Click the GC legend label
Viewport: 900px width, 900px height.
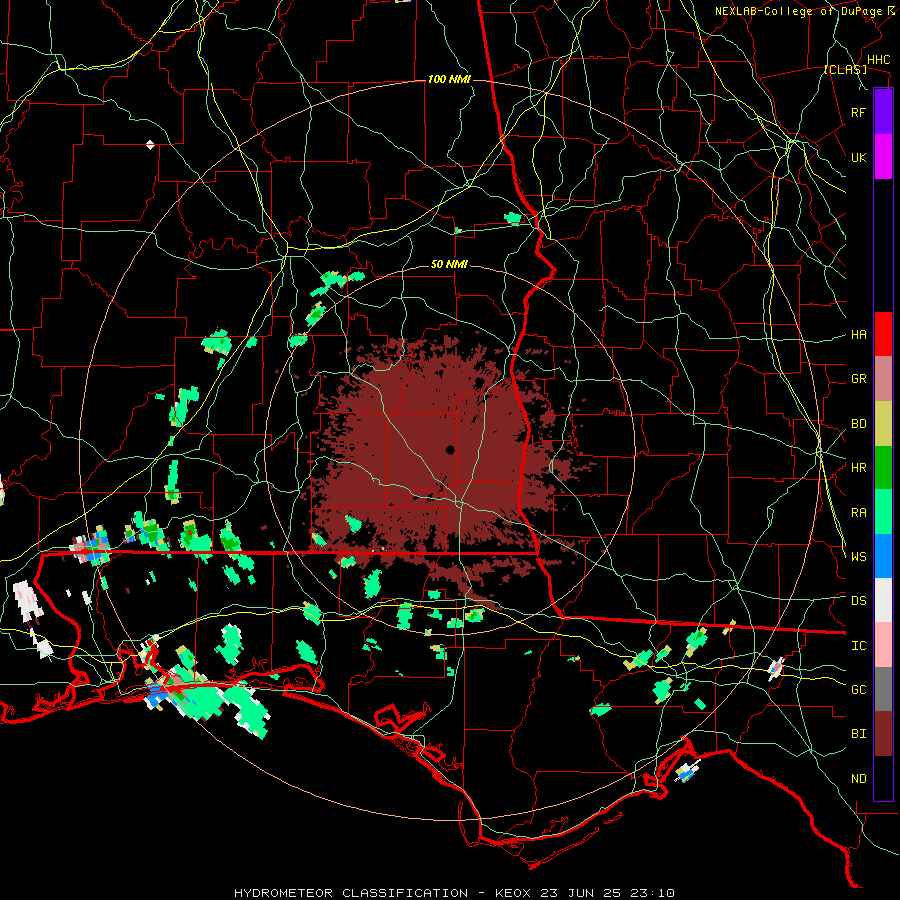tap(858, 690)
